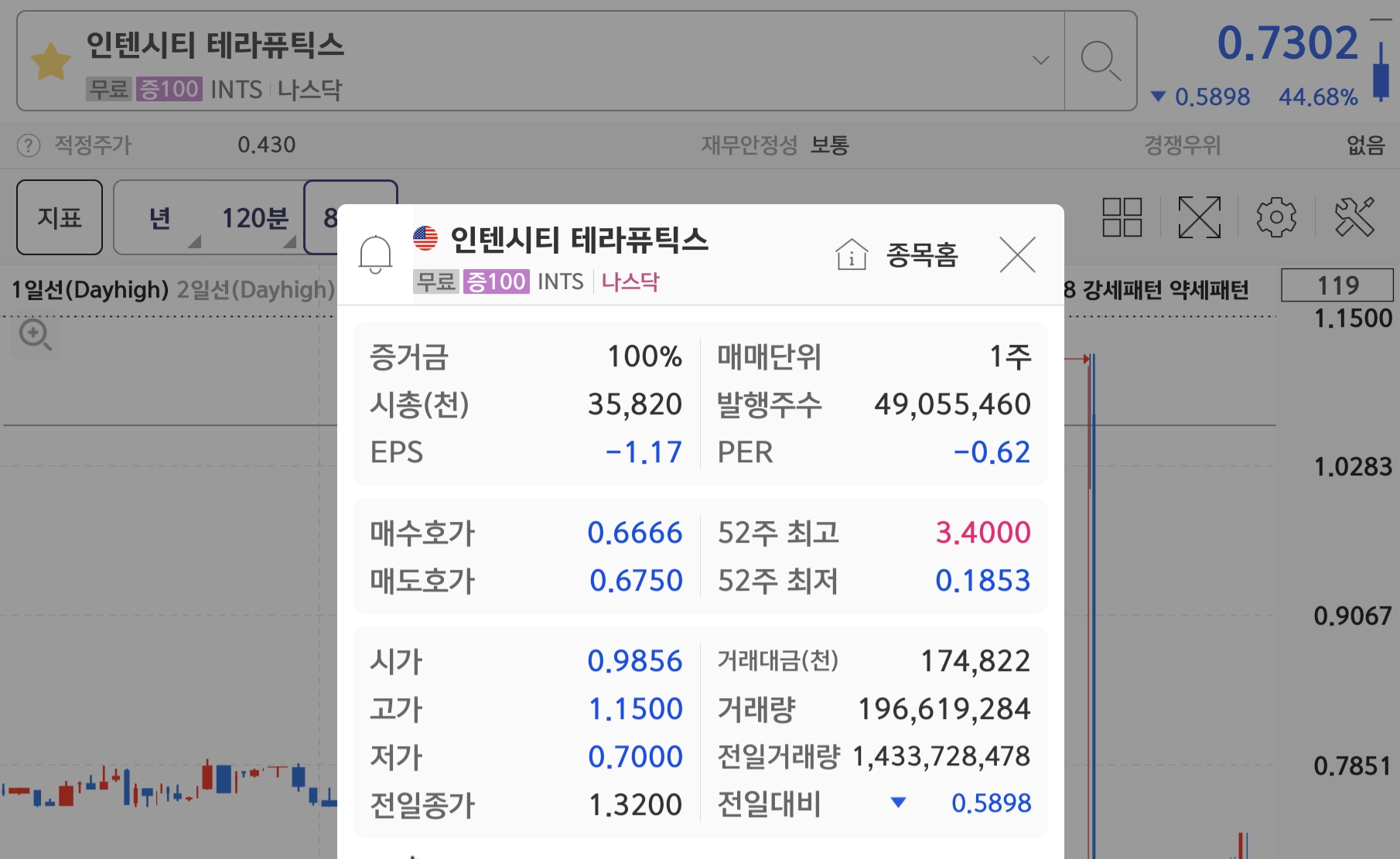Open the 종목홈 house icon
This screenshot has width=1400, height=859.
pos(852,254)
